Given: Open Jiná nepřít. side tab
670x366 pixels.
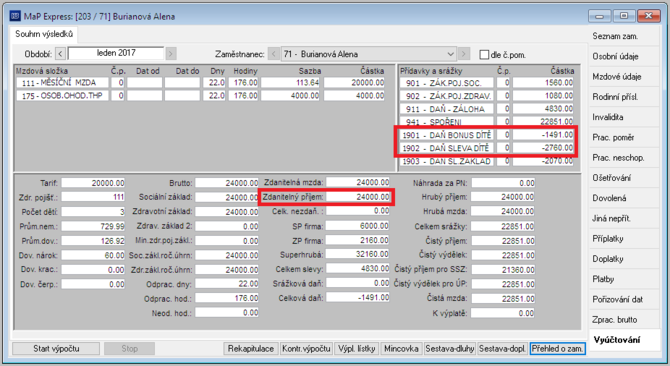Looking at the screenshot, I should (624, 218).
